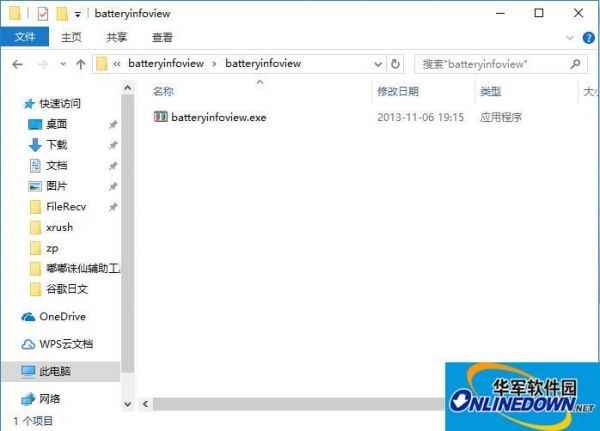The image size is (600, 431).
Task: Sort by 修改日期 column header
Action: [x=400, y=91]
